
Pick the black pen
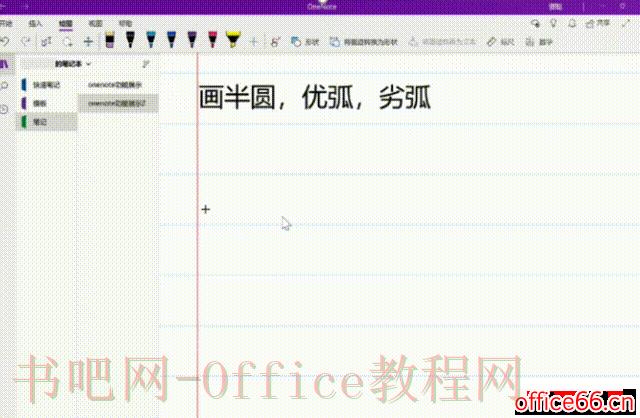click(x=130, y=40)
